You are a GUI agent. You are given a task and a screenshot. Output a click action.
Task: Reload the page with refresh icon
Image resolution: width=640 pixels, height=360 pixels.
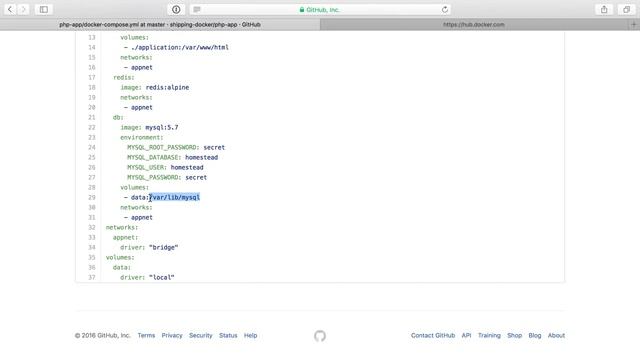[x=444, y=9]
